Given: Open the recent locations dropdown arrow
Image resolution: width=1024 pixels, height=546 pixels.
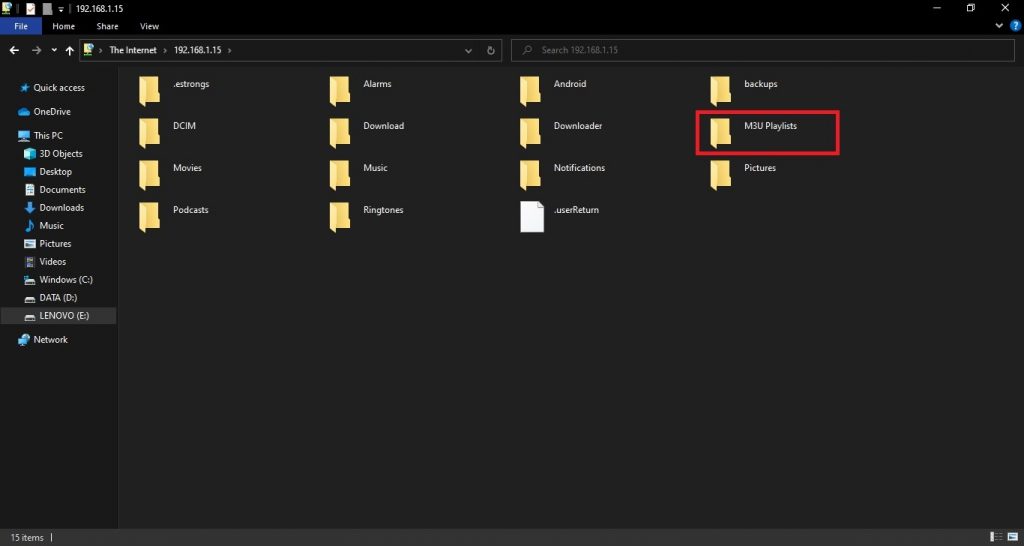Looking at the screenshot, I should click(x=54, y=50).
